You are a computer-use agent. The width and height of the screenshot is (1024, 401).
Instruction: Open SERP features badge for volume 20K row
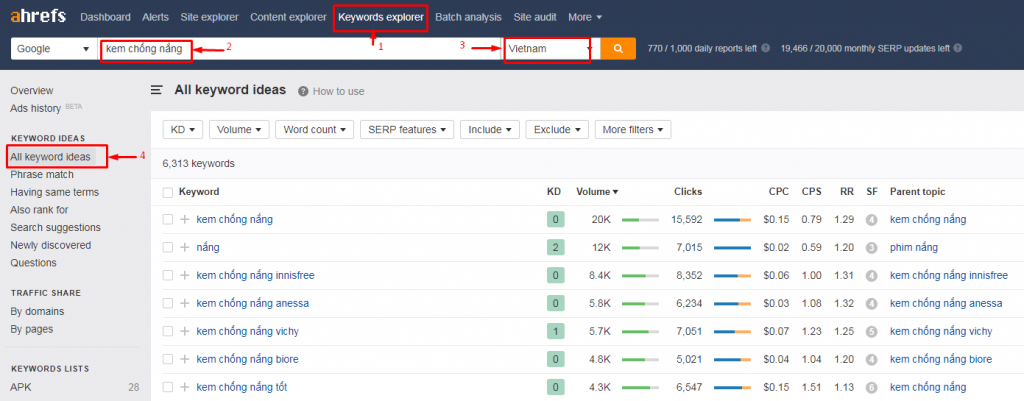click(871, 220)
